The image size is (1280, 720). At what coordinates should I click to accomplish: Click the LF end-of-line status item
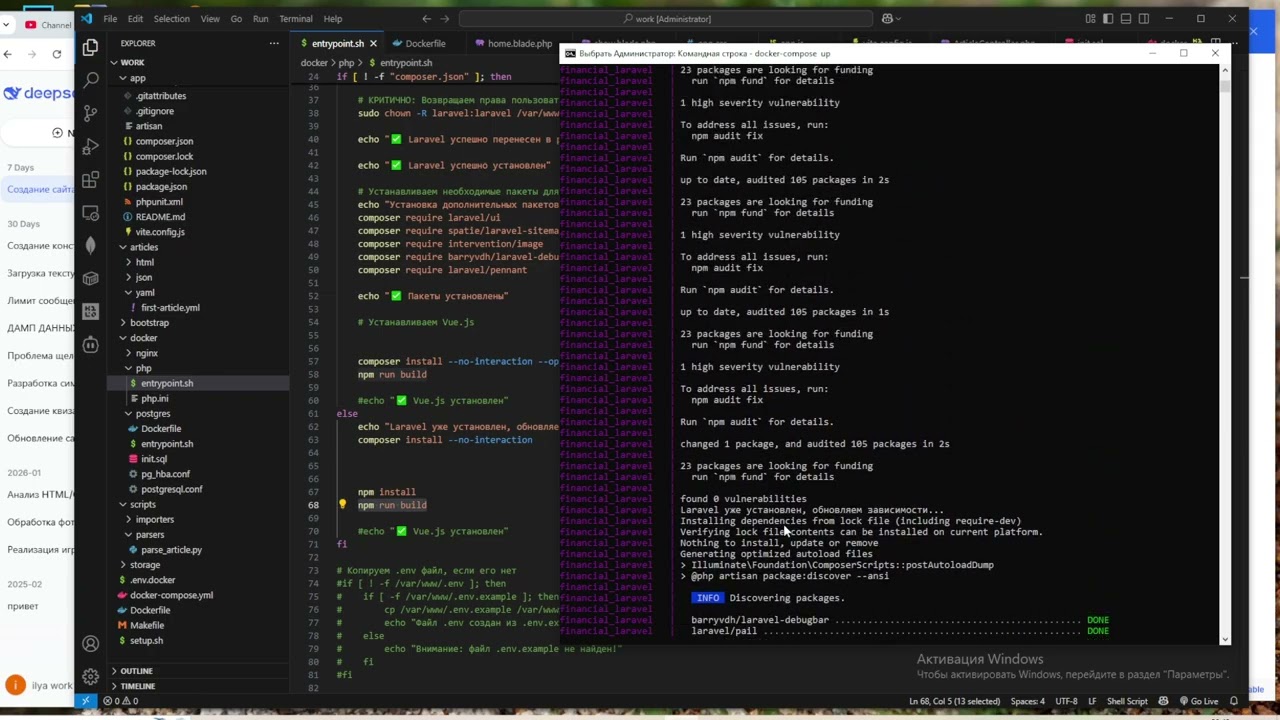tap(1092, 701)
